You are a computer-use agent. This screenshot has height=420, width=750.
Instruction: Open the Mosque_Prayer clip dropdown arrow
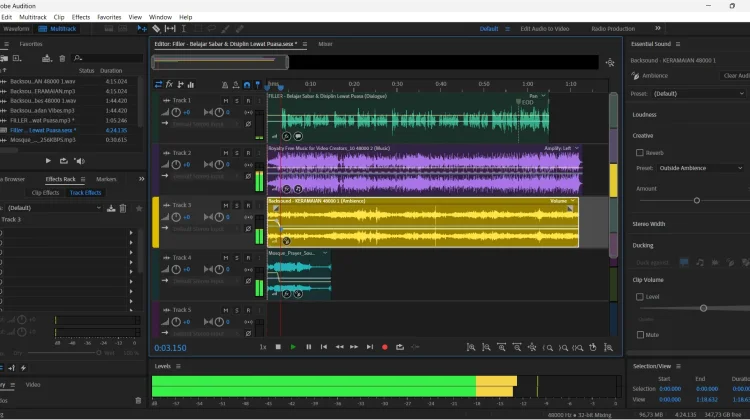(x=325, y=253)
